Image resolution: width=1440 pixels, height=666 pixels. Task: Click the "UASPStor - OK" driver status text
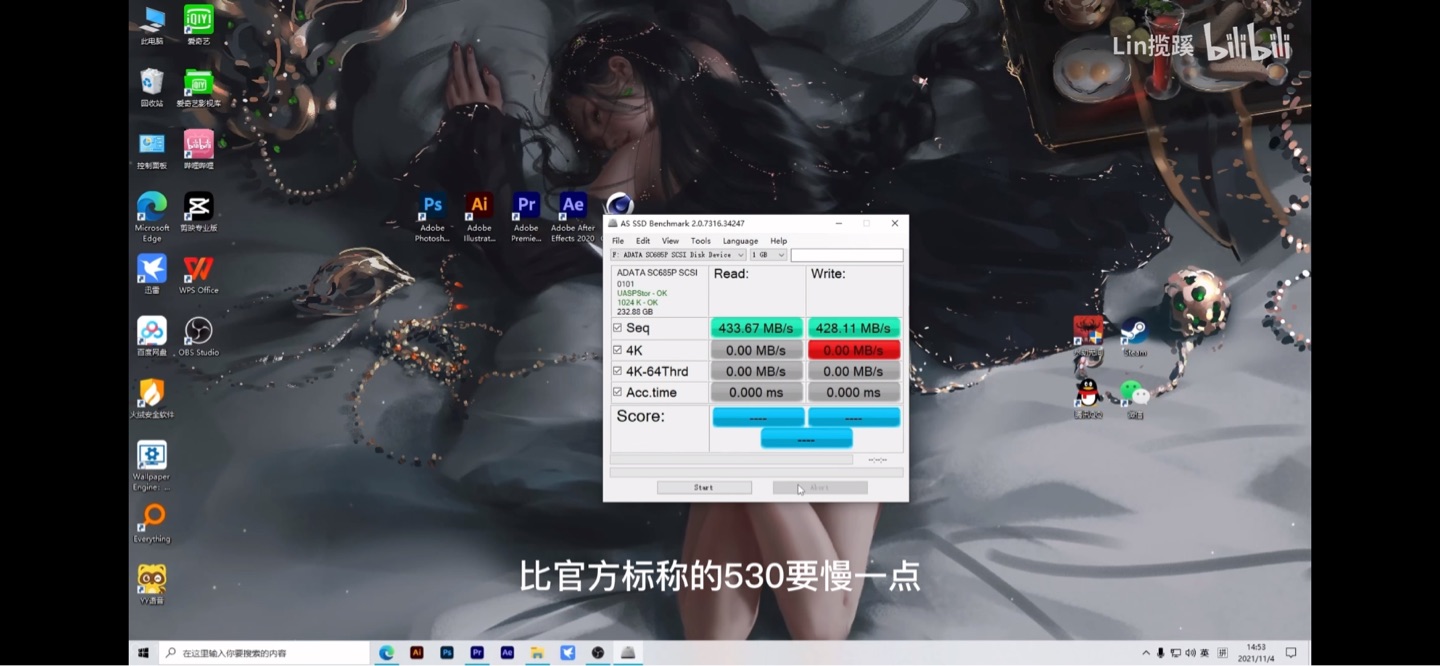click(642, 293)
